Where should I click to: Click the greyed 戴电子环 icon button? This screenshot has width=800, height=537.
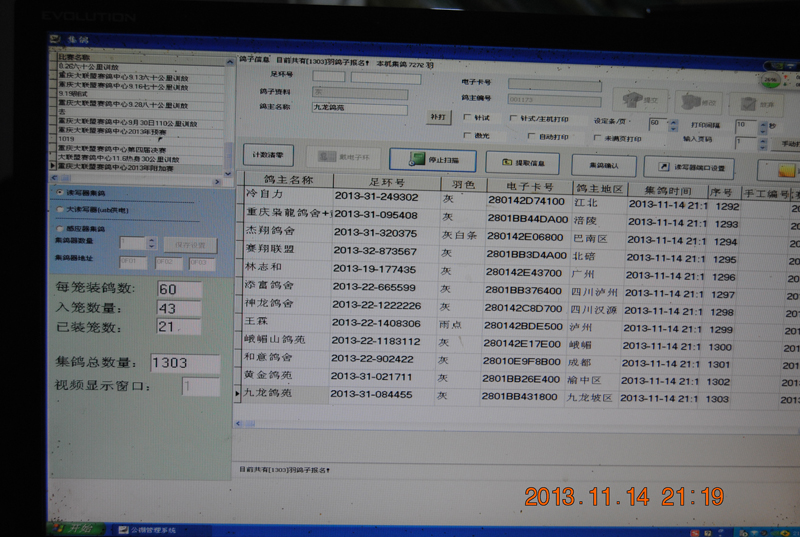(x=342, y=157)
